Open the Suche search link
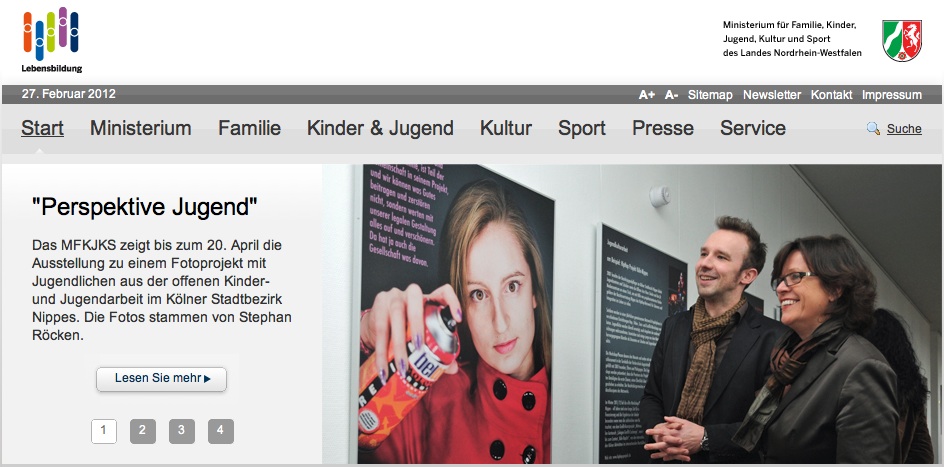 [x=904, y=129]
